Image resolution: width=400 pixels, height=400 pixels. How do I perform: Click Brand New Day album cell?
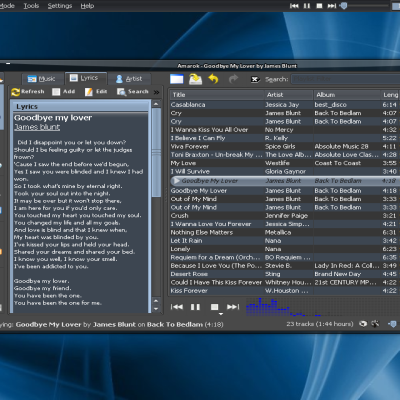coord(338,274)
